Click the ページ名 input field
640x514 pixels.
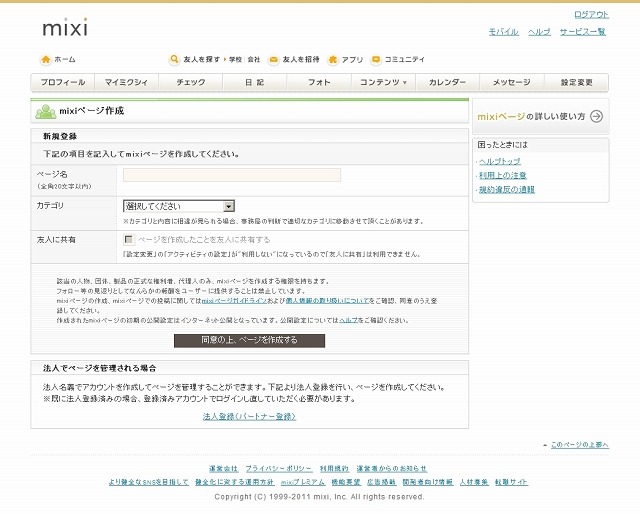[x=232, y=175]
